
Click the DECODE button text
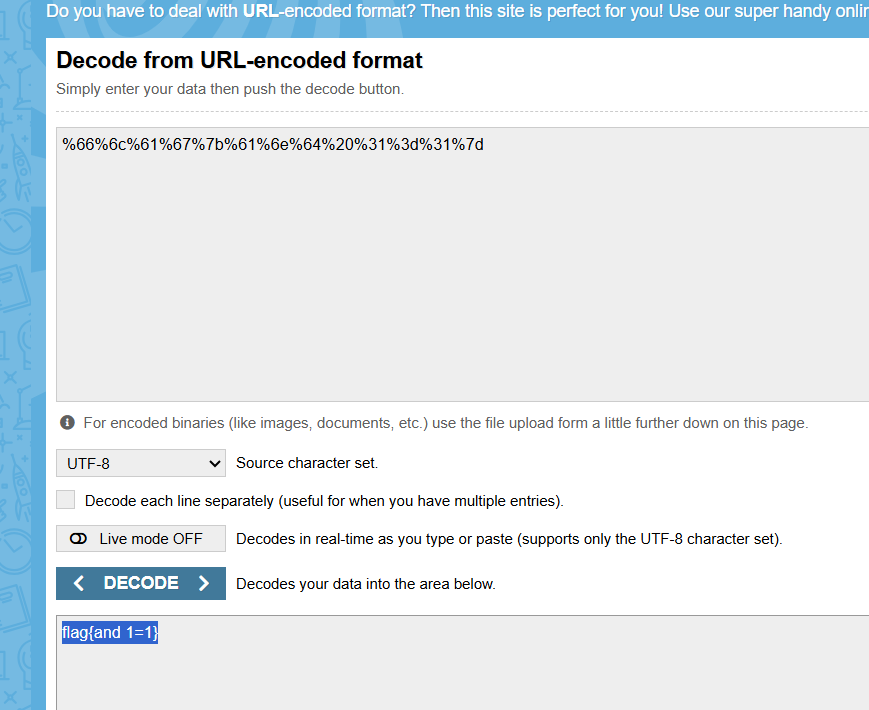pyautogui.click(x=141, y=583)
